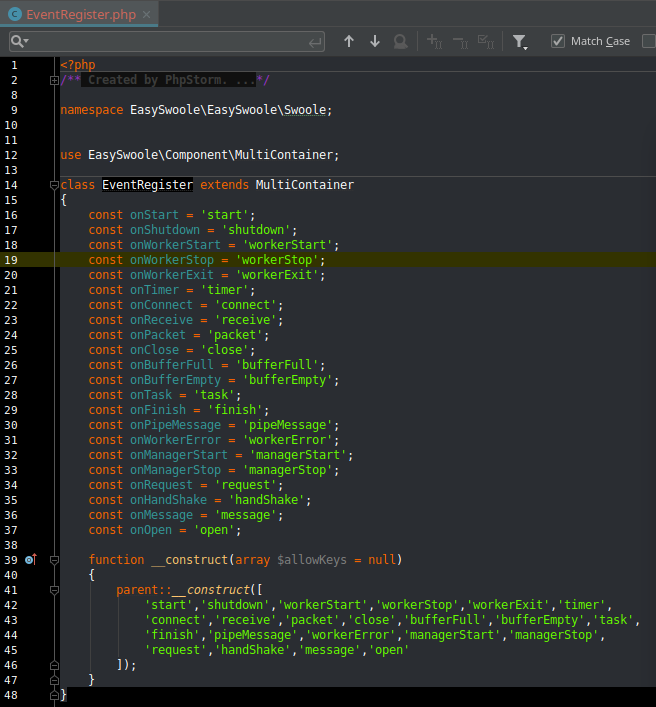
Task: Click the overriding method gutter icon
Action: 30,560
